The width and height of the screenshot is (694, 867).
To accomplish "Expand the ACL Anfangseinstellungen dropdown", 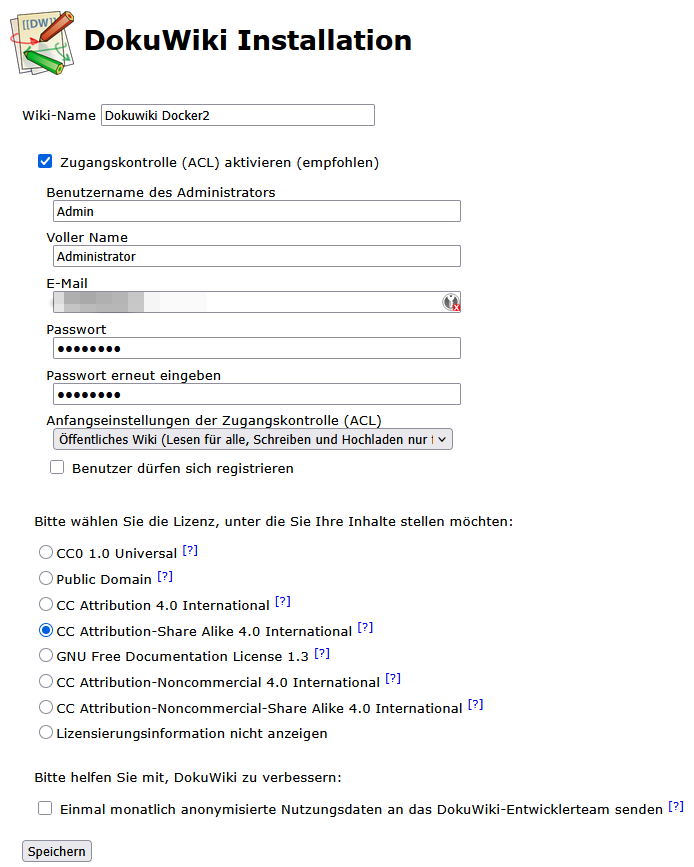I will coord(252,439).
